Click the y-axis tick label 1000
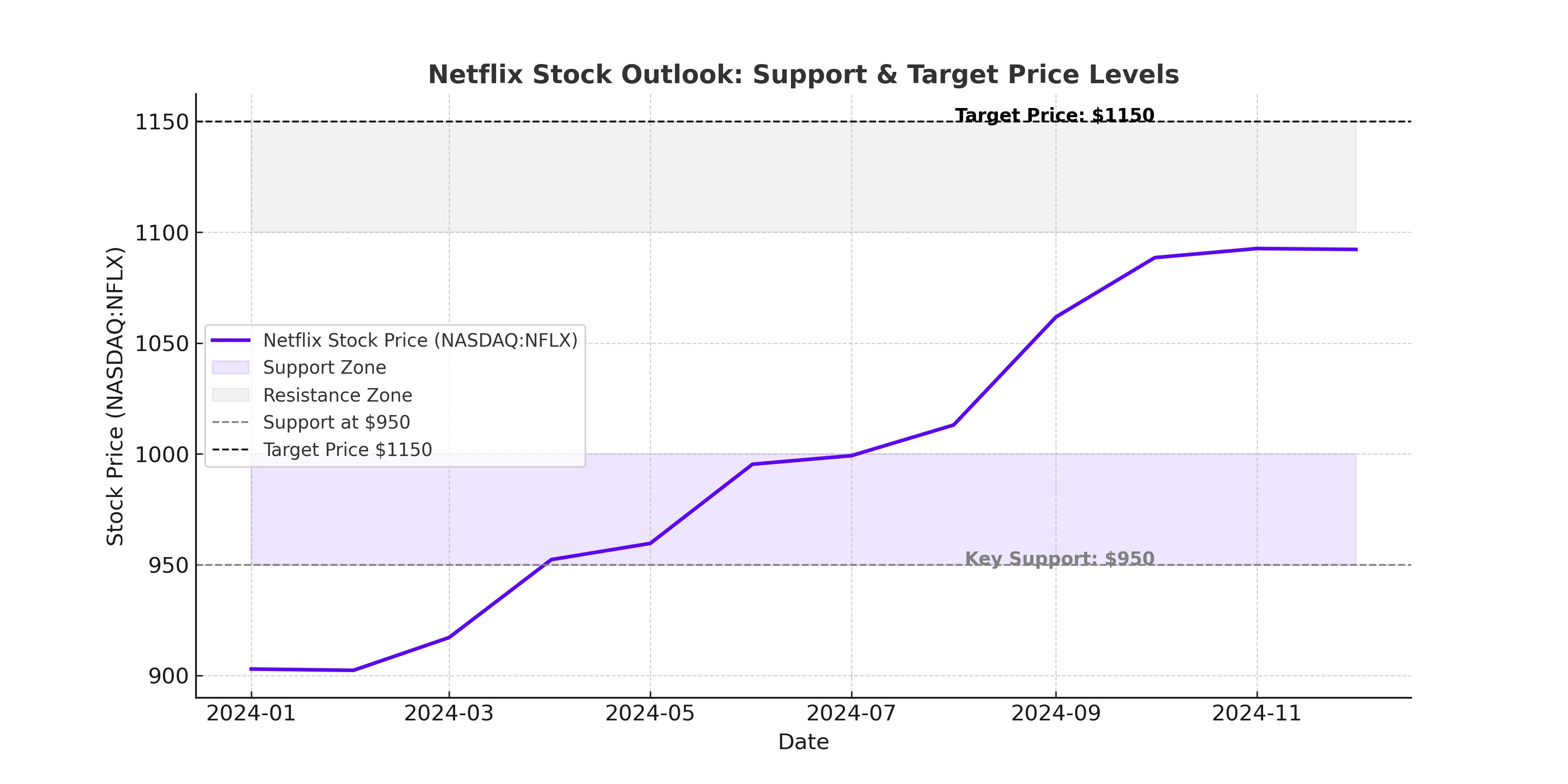Image resolution: width=1568 pixels, height=784 pixels. 162,455
